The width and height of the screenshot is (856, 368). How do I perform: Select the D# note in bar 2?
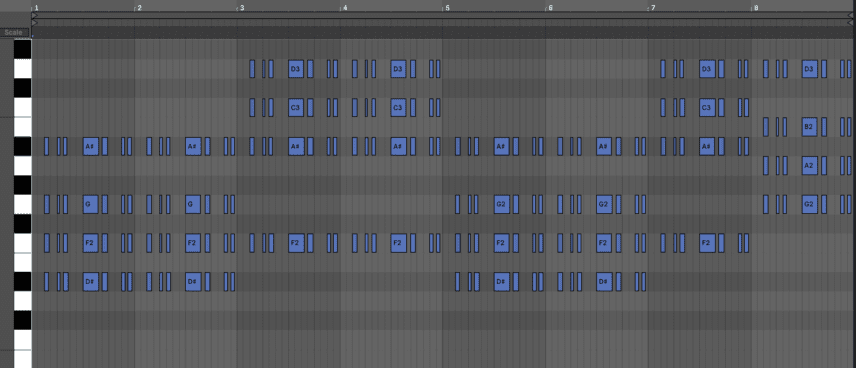[x=193, y=282]
